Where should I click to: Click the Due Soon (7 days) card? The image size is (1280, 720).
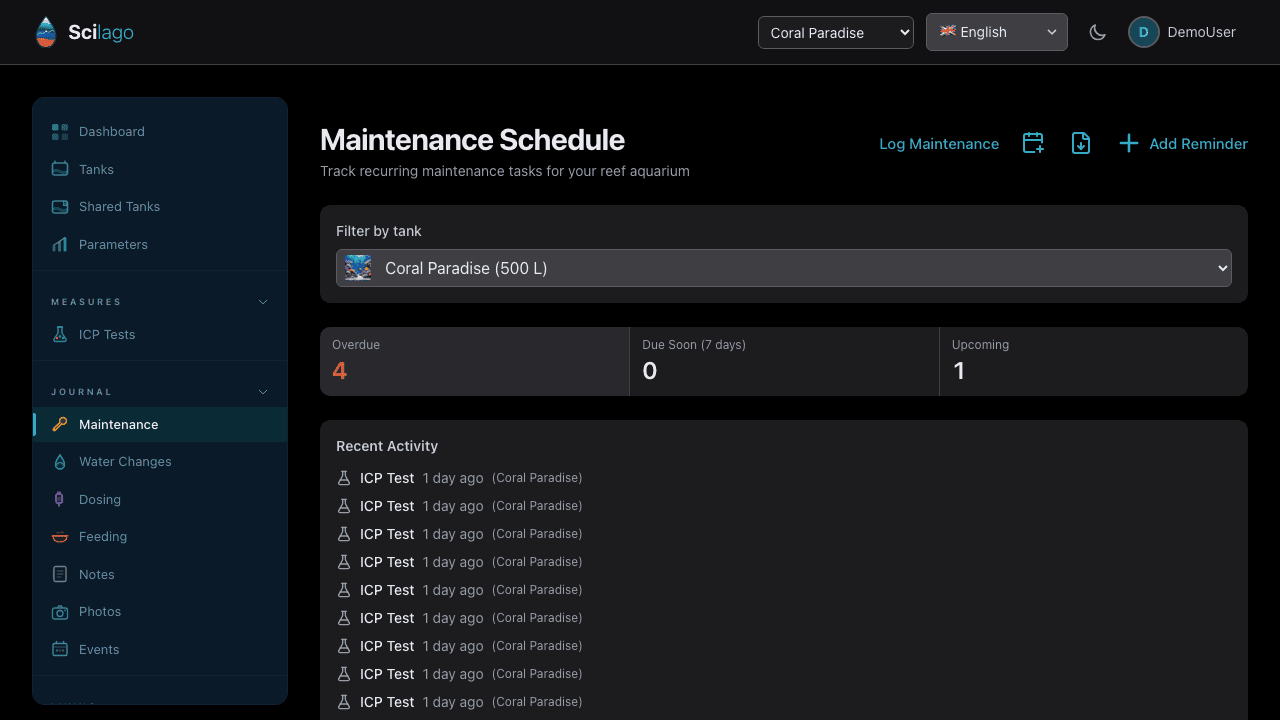(x=784, y=361)
